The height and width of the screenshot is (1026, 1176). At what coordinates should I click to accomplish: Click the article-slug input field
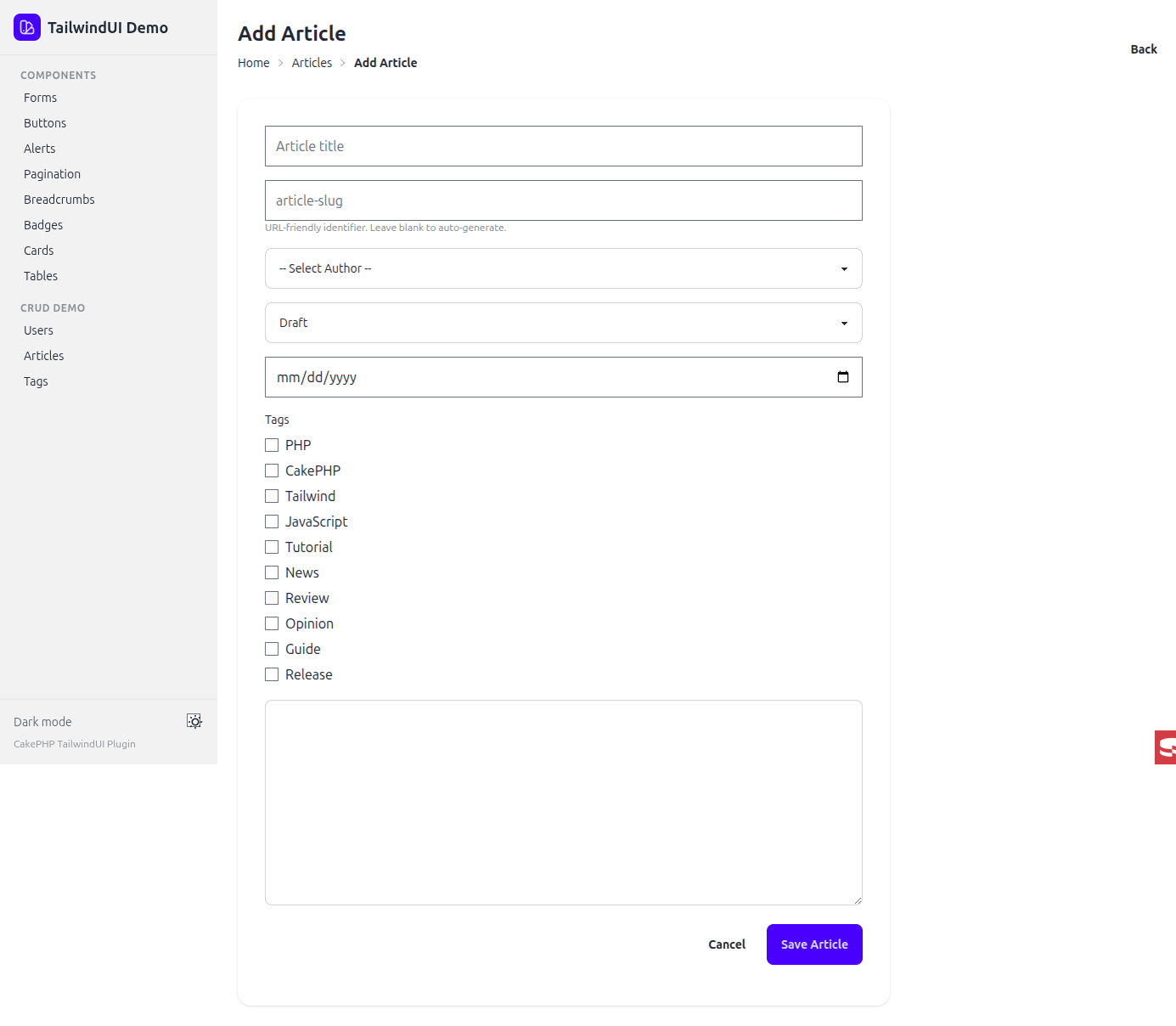tap(564, 200)
